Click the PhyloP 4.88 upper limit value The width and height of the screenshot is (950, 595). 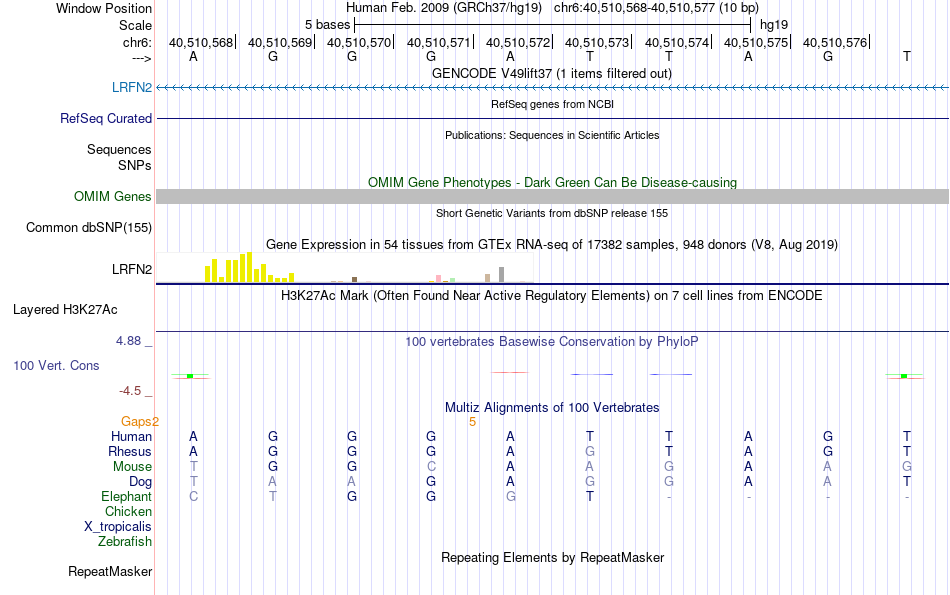[x=128, y=341]
